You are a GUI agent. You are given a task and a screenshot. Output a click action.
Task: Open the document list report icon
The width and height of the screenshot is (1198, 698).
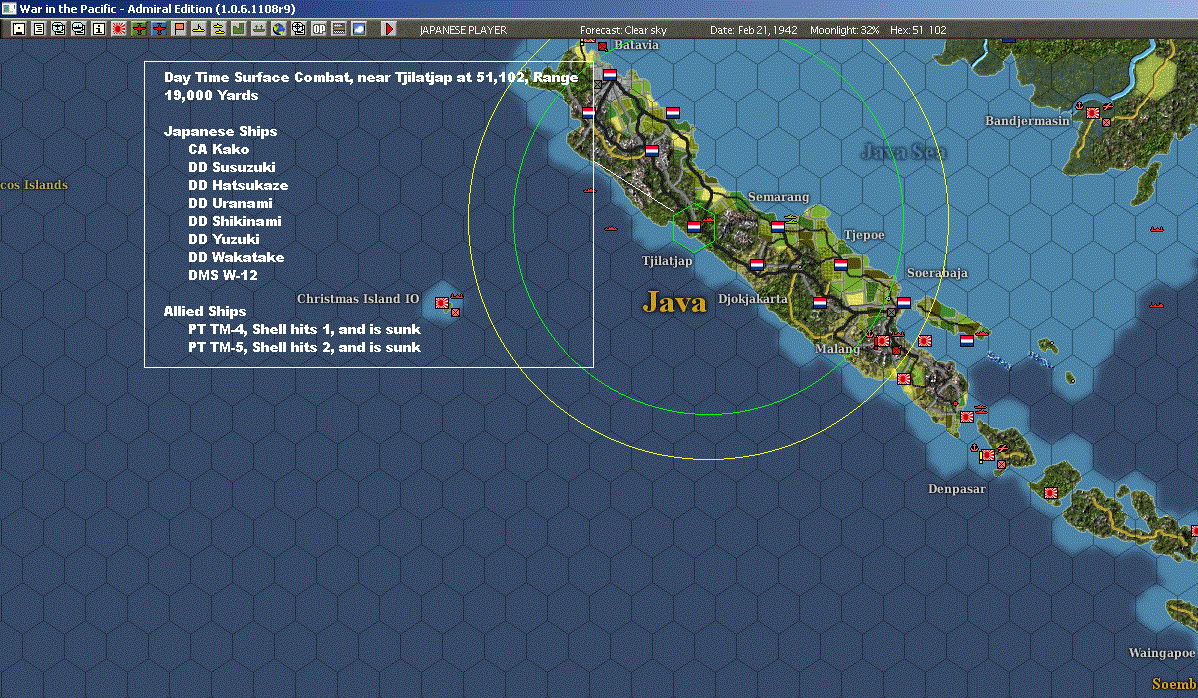(39, 29)
